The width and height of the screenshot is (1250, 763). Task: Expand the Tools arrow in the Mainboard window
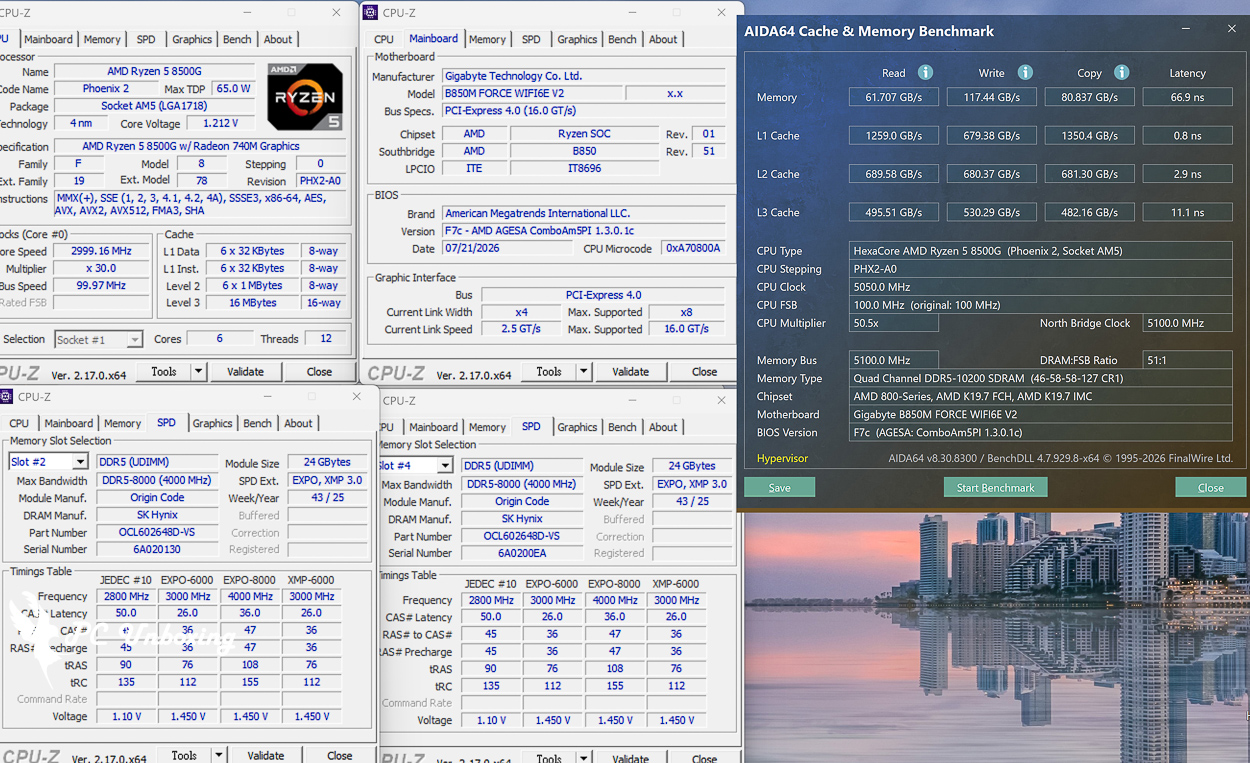[583, 371]
